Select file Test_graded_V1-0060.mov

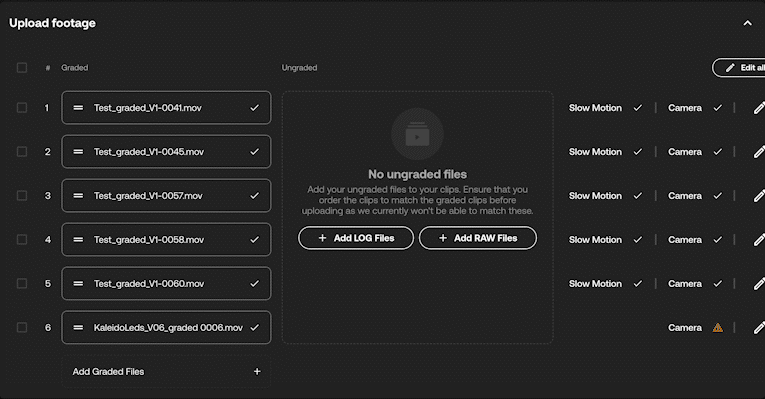point(166,283)
